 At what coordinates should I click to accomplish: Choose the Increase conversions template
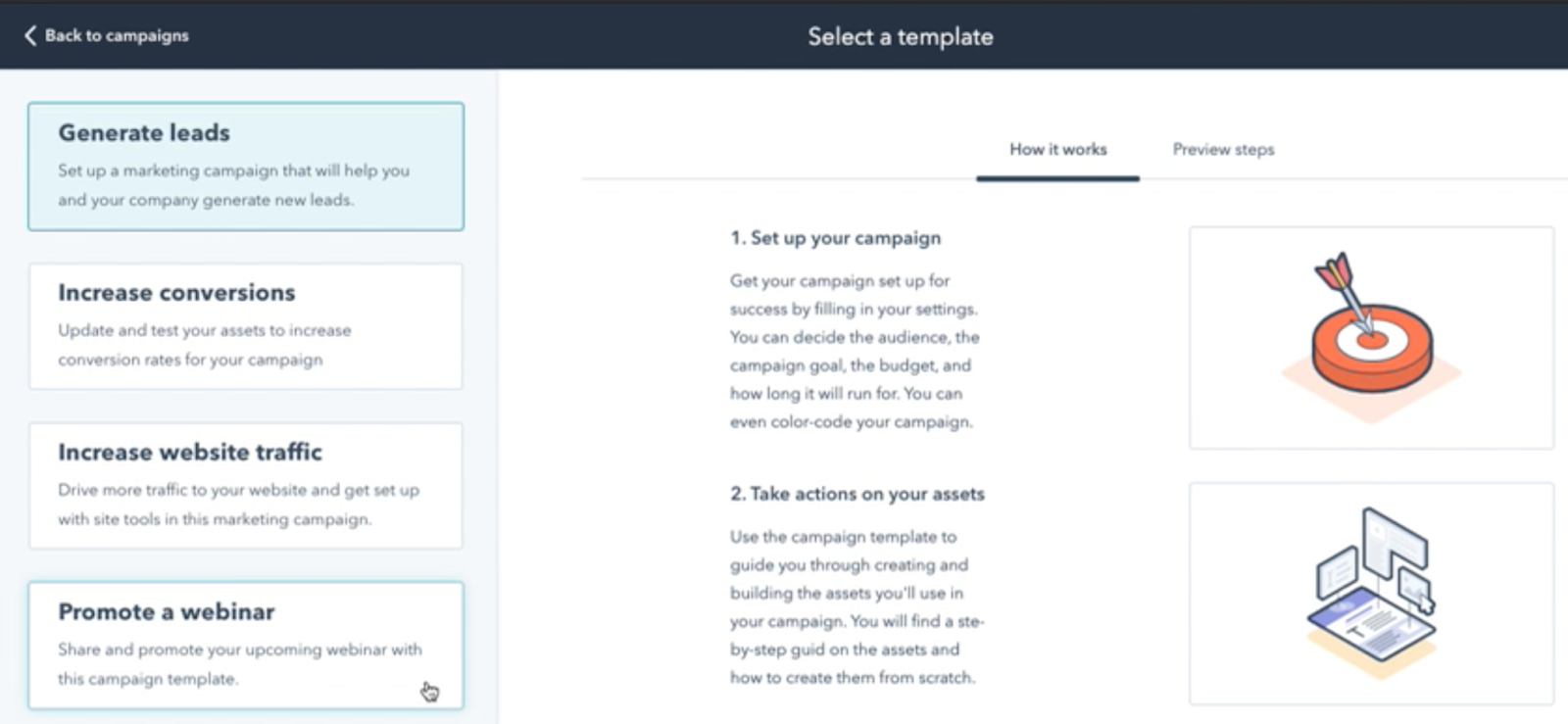point(246,326)
